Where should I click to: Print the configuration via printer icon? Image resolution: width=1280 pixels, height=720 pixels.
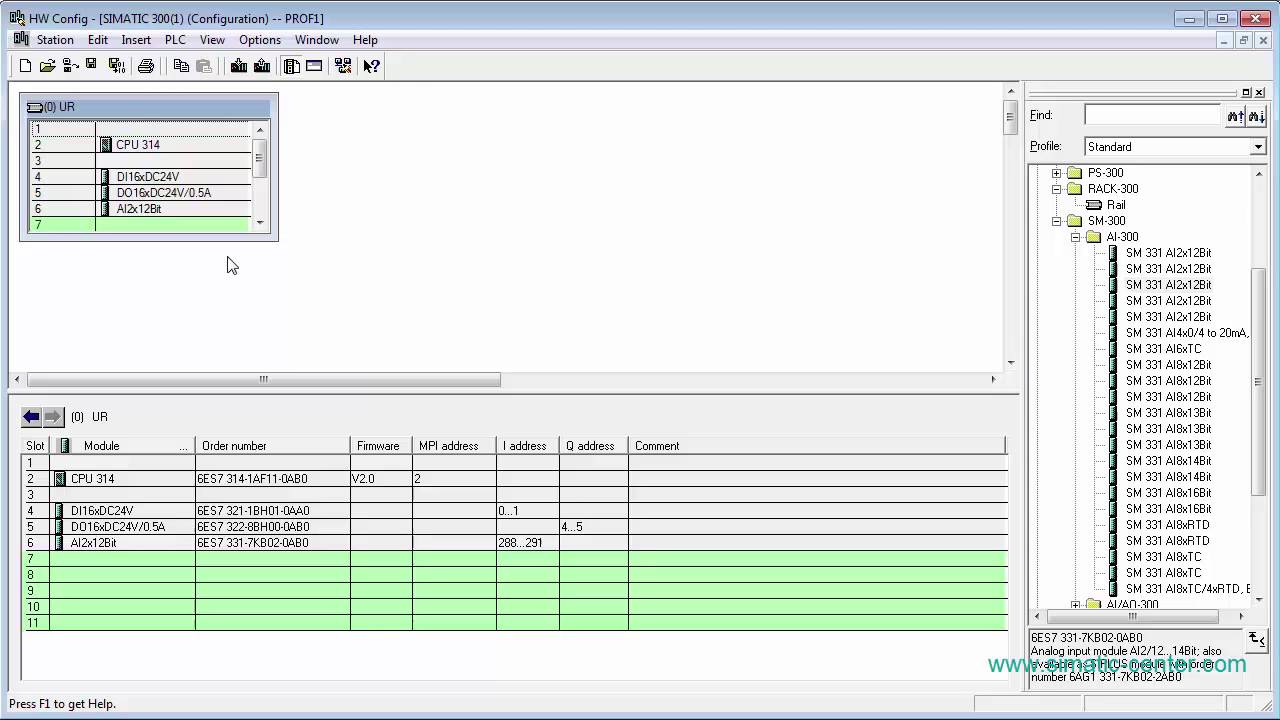[146, 66]
